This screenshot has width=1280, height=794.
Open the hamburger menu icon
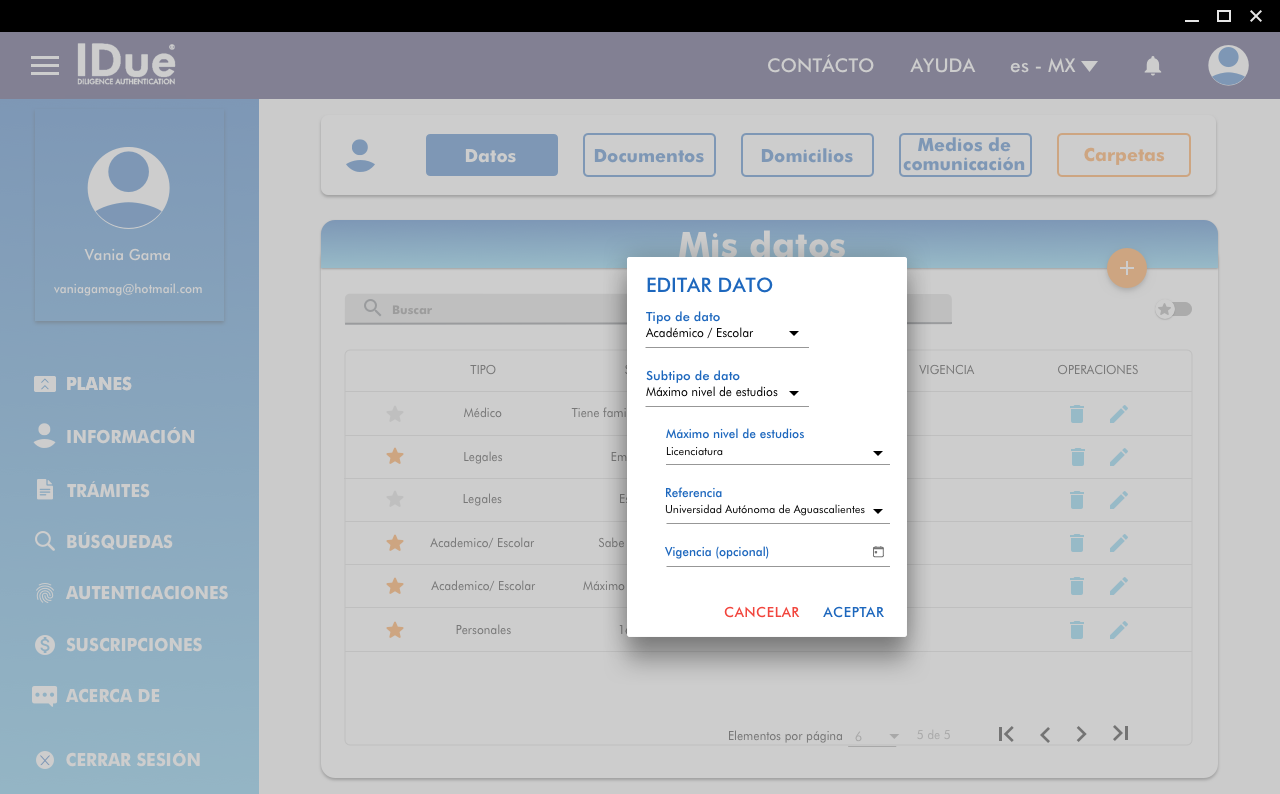[45, 66]
